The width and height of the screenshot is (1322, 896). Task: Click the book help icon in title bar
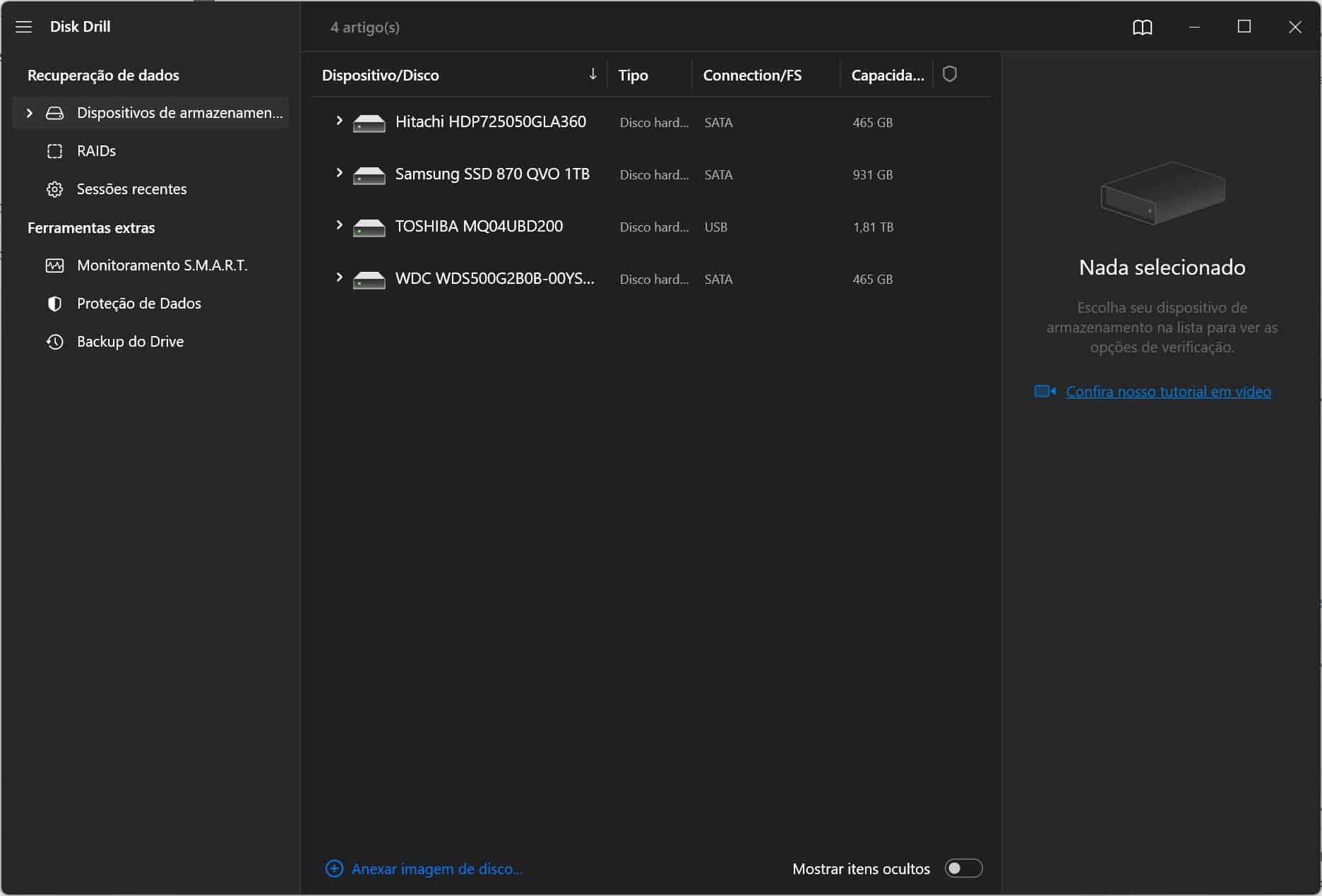1142,27
